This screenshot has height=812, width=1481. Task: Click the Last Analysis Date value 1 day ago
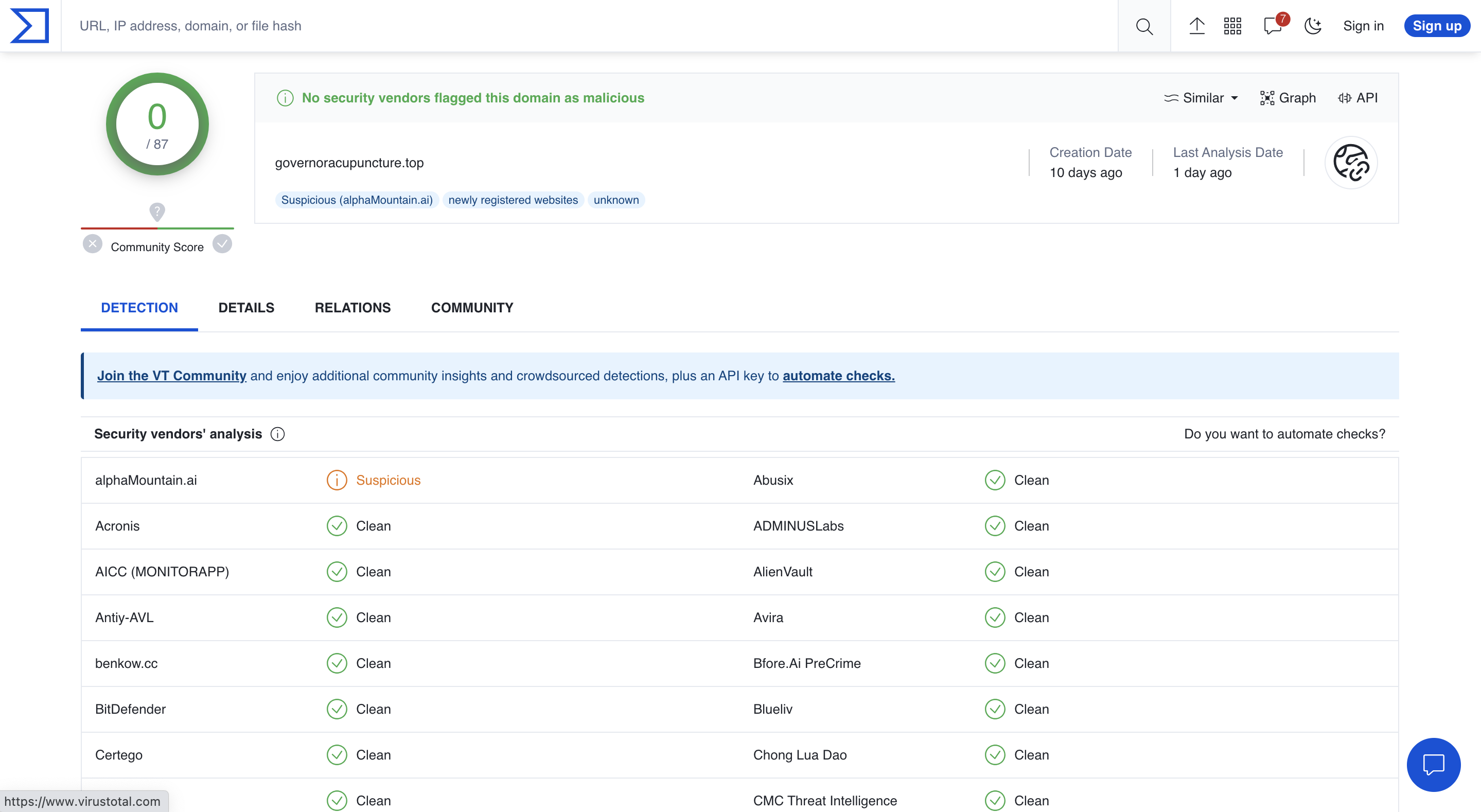coord(1202,172)
